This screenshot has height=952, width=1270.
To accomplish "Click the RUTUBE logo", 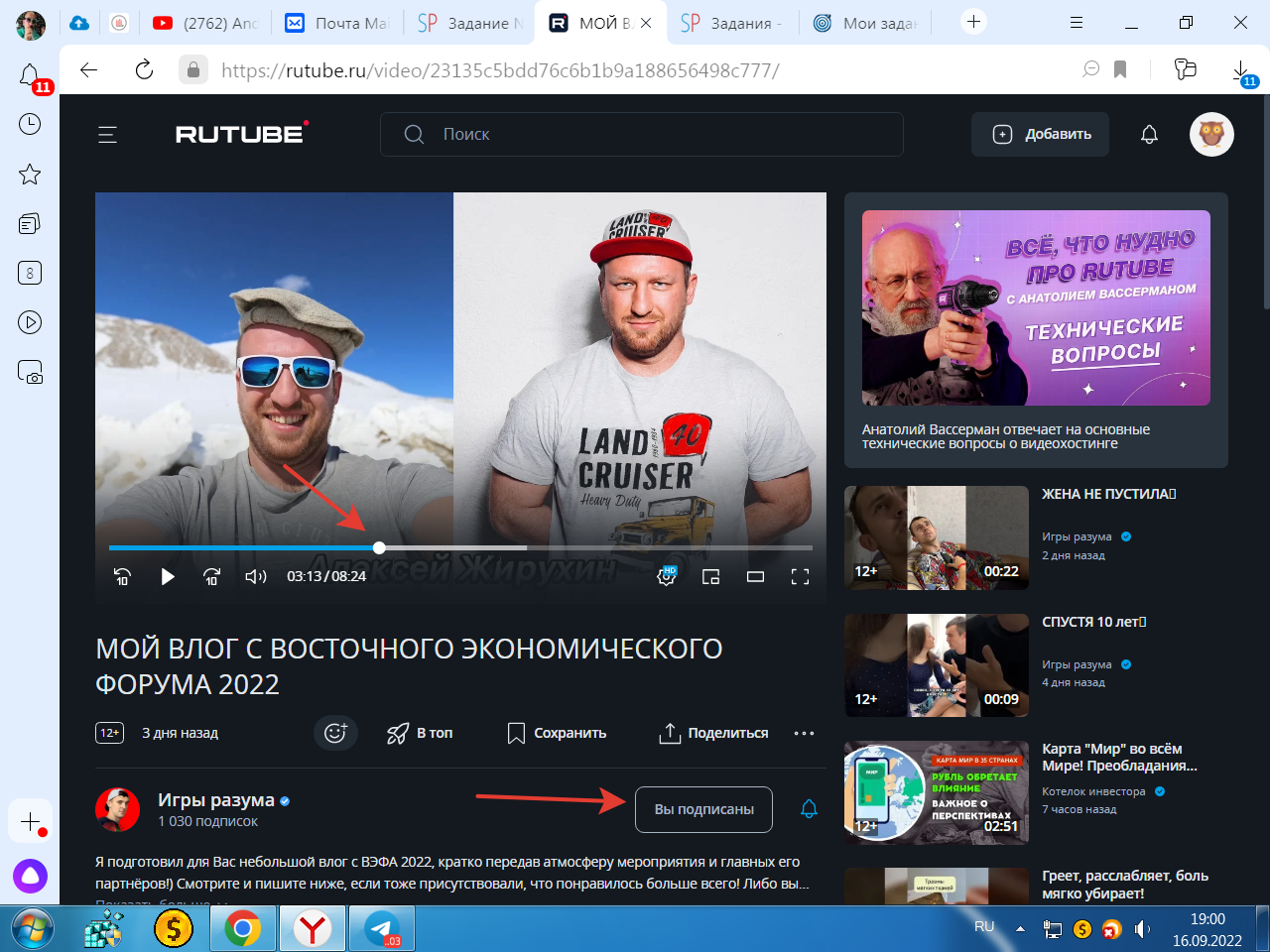I will [241, 133].
